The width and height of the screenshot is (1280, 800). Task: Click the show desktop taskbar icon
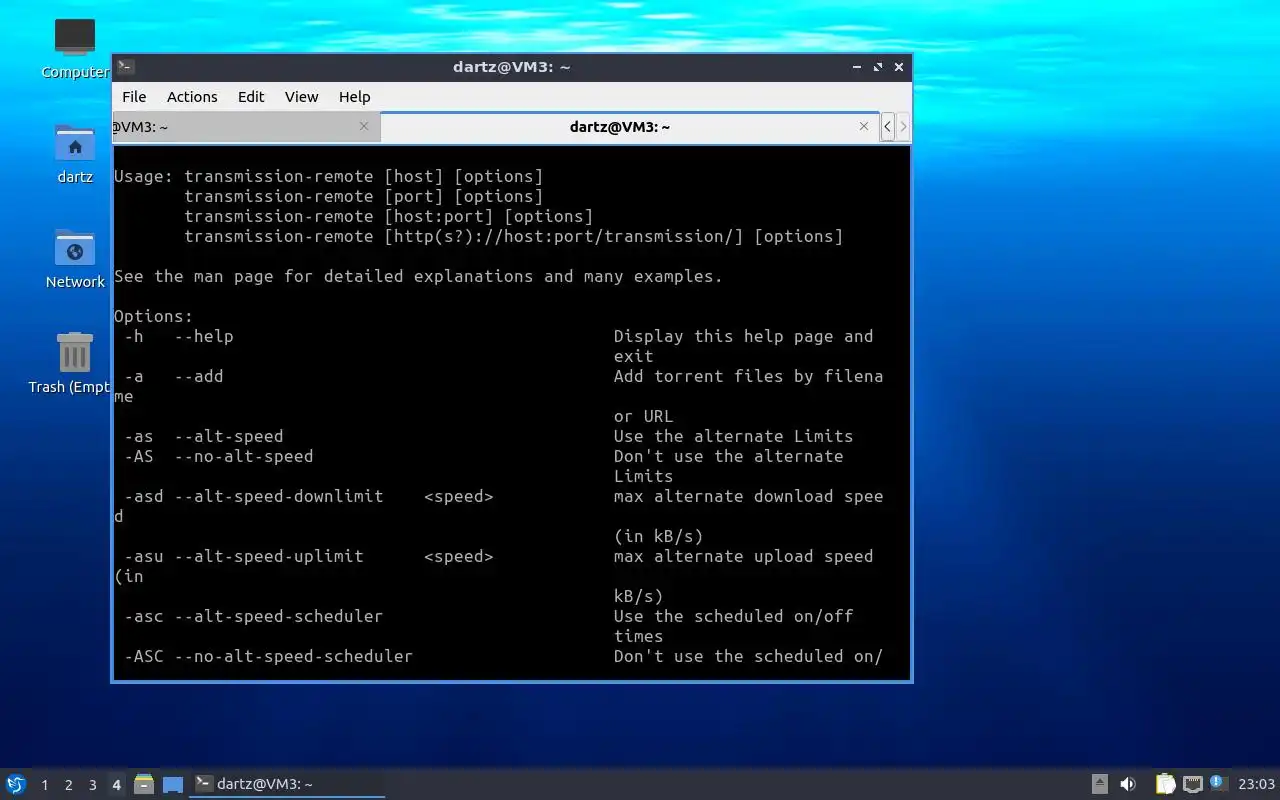[x=173, y=785]
